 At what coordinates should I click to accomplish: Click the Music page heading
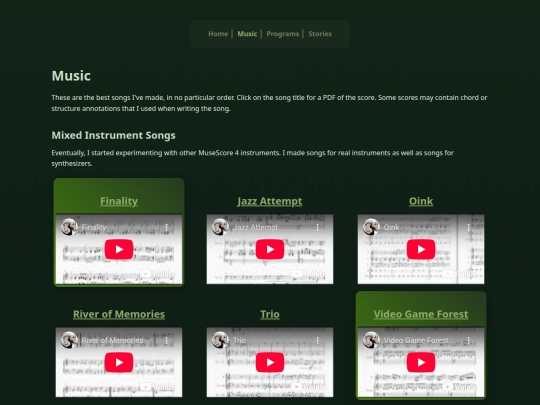71,76
